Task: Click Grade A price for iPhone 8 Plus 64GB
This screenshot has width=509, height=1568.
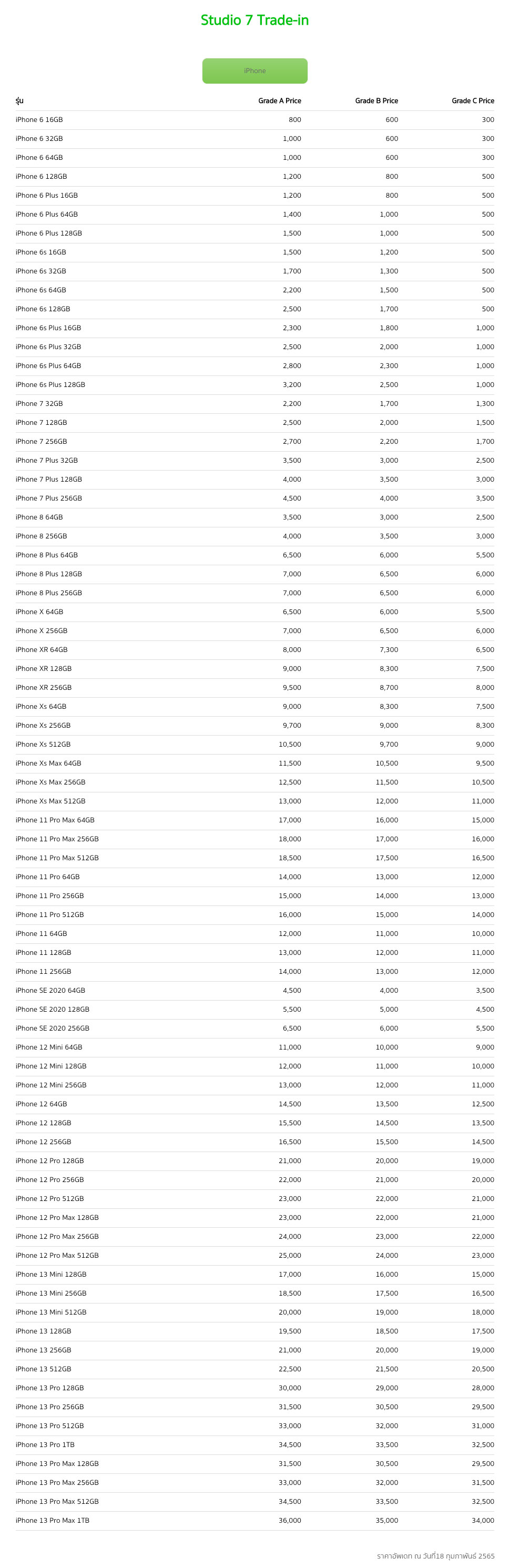Action: click(292, 555)
